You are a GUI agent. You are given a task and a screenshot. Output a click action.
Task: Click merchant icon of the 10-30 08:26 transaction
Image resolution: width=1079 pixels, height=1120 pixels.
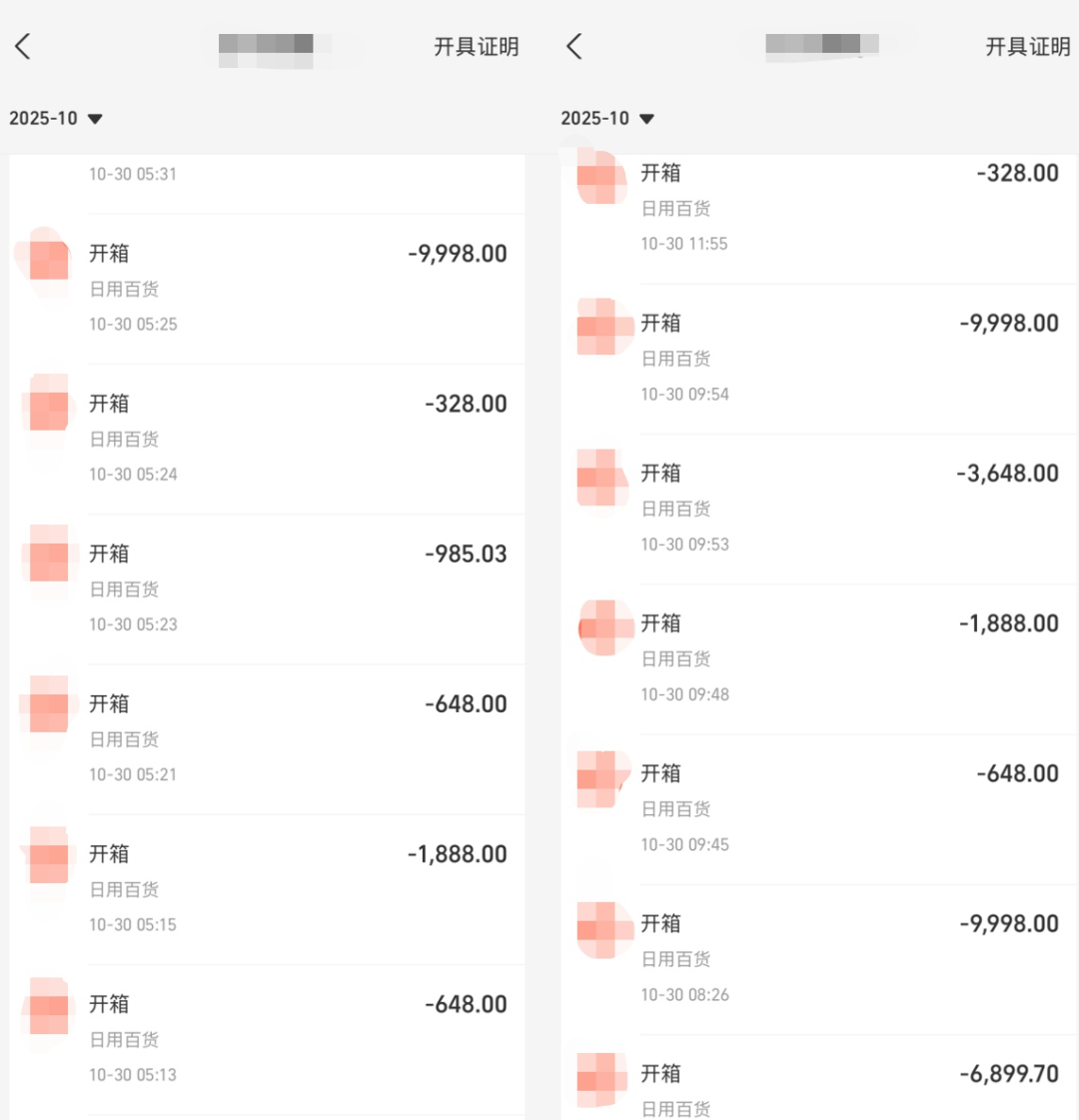[602, 927]
